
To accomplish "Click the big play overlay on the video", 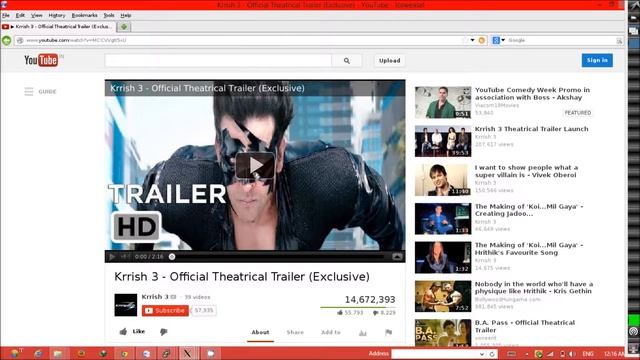I will 255,165.
